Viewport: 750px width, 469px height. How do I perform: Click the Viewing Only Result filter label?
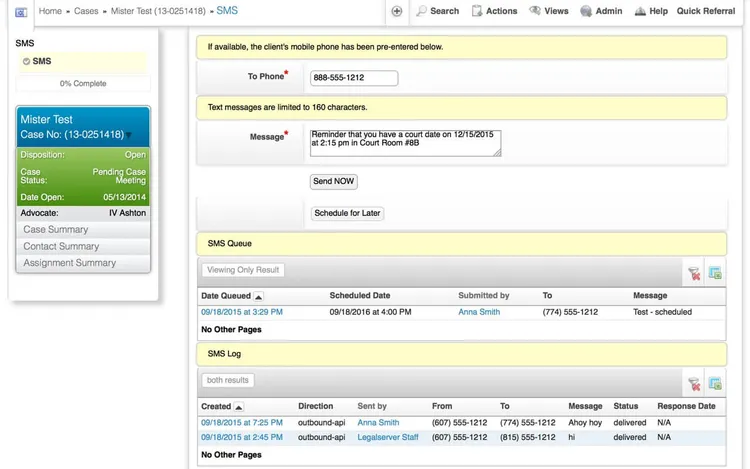coord(243,270)
